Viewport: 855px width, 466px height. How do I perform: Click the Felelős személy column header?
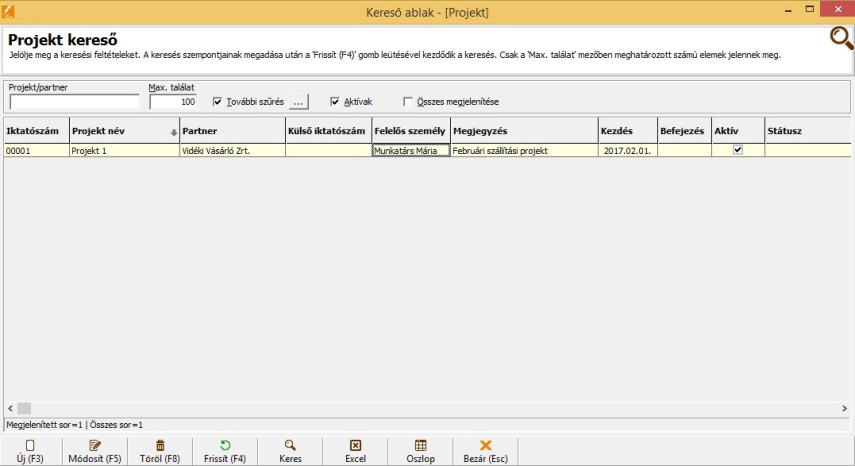pos(409,131)
